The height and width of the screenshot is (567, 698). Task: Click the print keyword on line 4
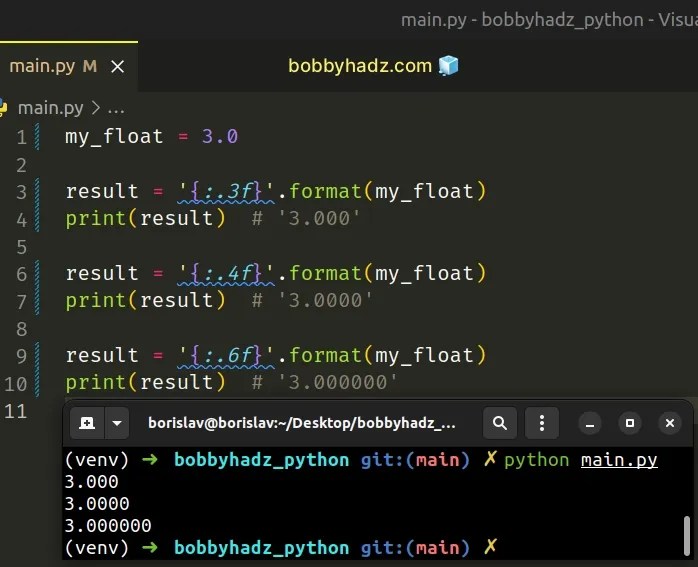point(96,219)
